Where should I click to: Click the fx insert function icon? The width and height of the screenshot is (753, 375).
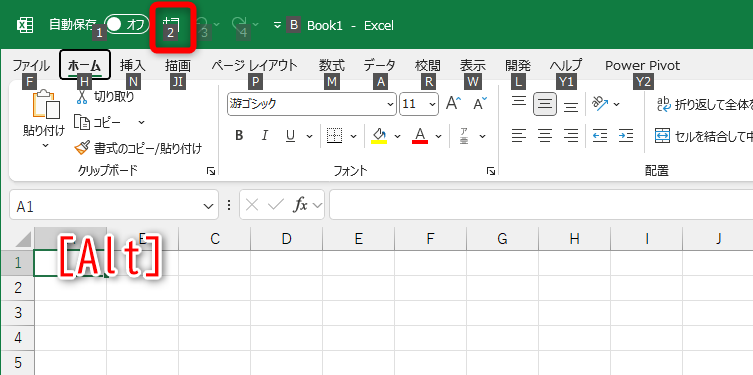point(301,205)
